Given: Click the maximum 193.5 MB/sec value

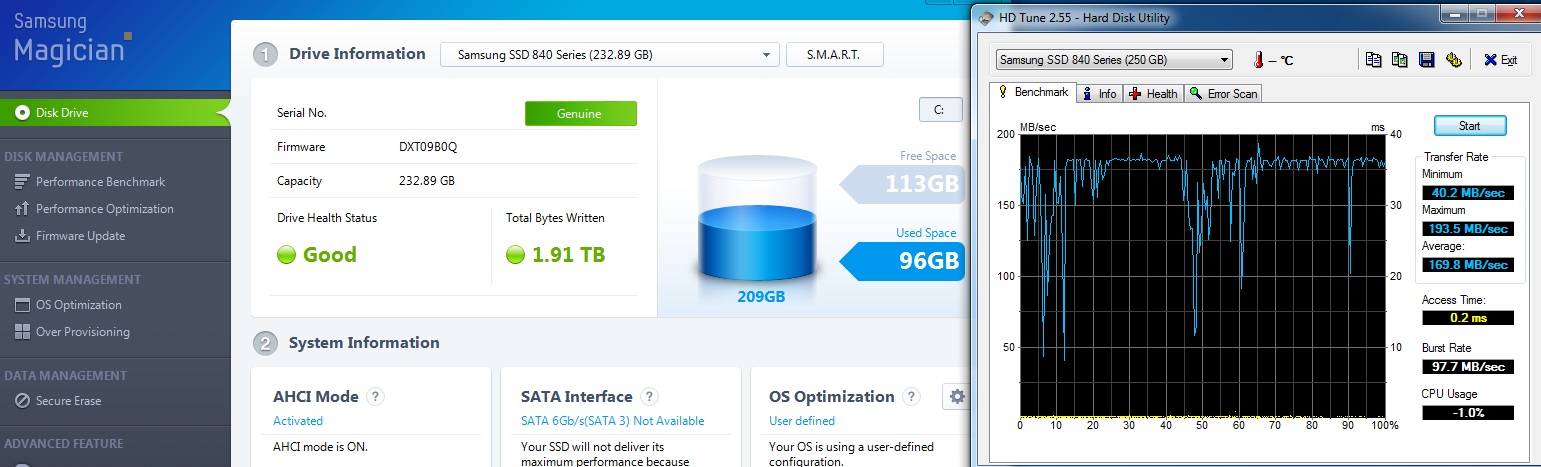Looking at the screenshot, I should [x=1468, y=229].
